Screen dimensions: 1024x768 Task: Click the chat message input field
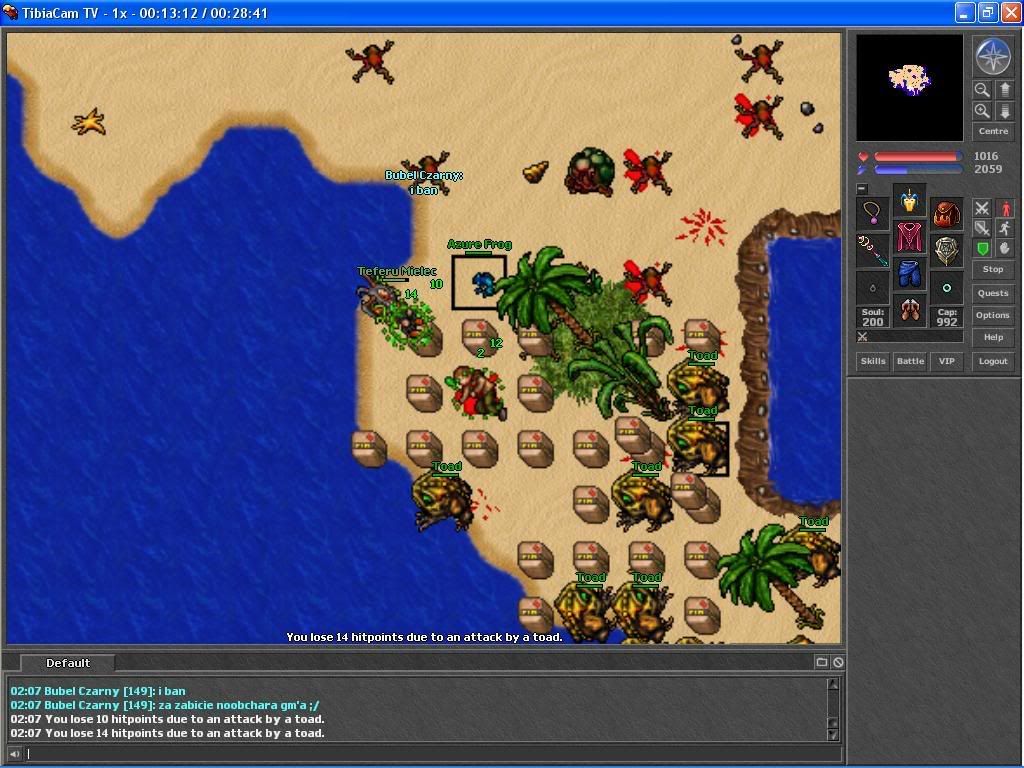(432, 754)
